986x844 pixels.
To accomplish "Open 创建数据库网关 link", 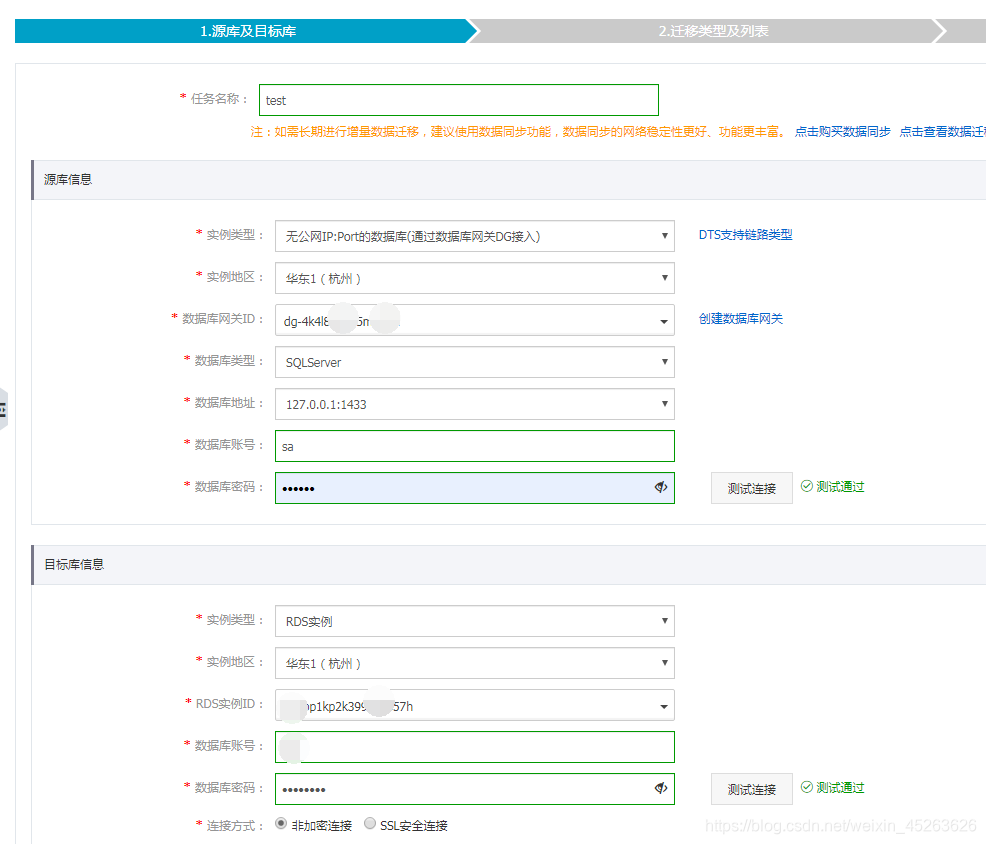I will click(741, 319).
